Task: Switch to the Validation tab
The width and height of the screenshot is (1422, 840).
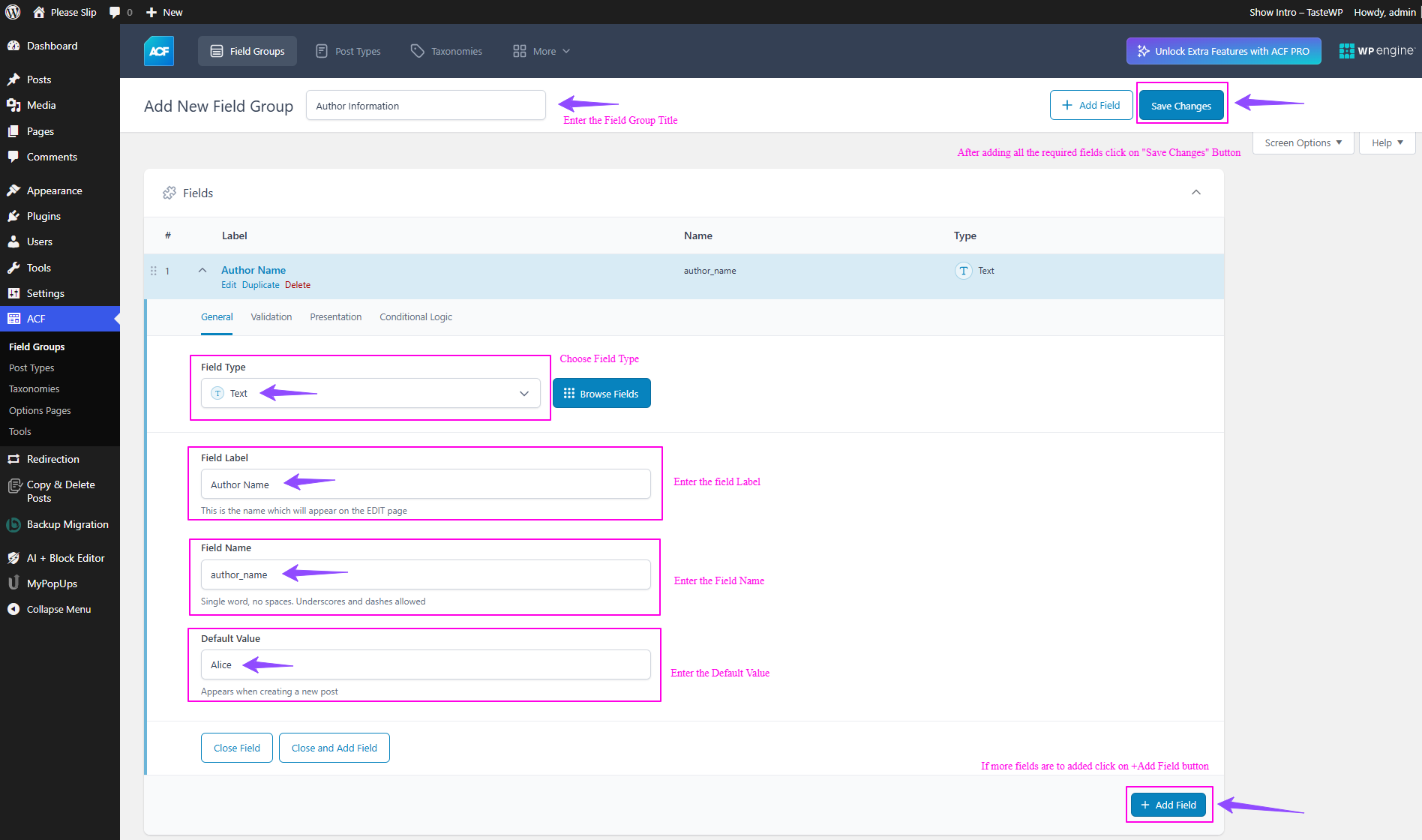Action: (271, 317)
